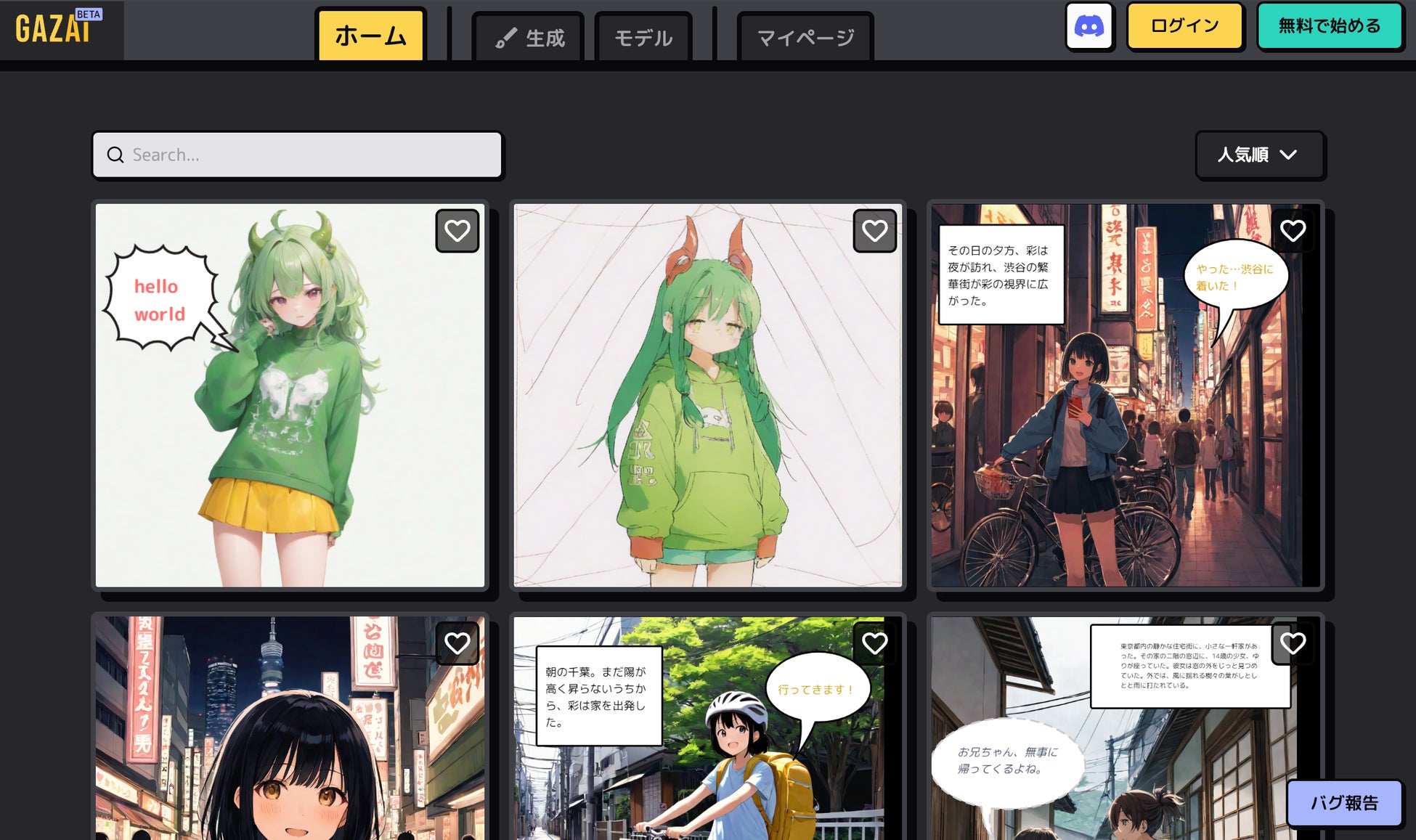Favorite the black-haired girl city image
1416x840 pixels.
[x=457, y=643]
